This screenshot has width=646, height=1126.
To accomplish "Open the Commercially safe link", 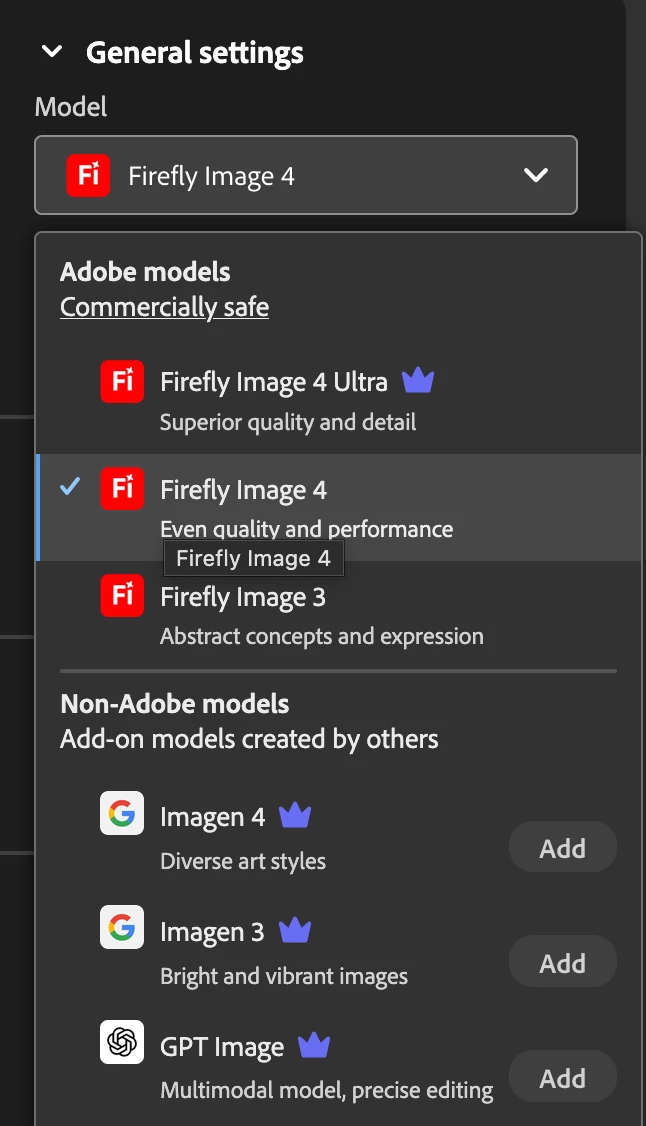I will coord(164,306).
